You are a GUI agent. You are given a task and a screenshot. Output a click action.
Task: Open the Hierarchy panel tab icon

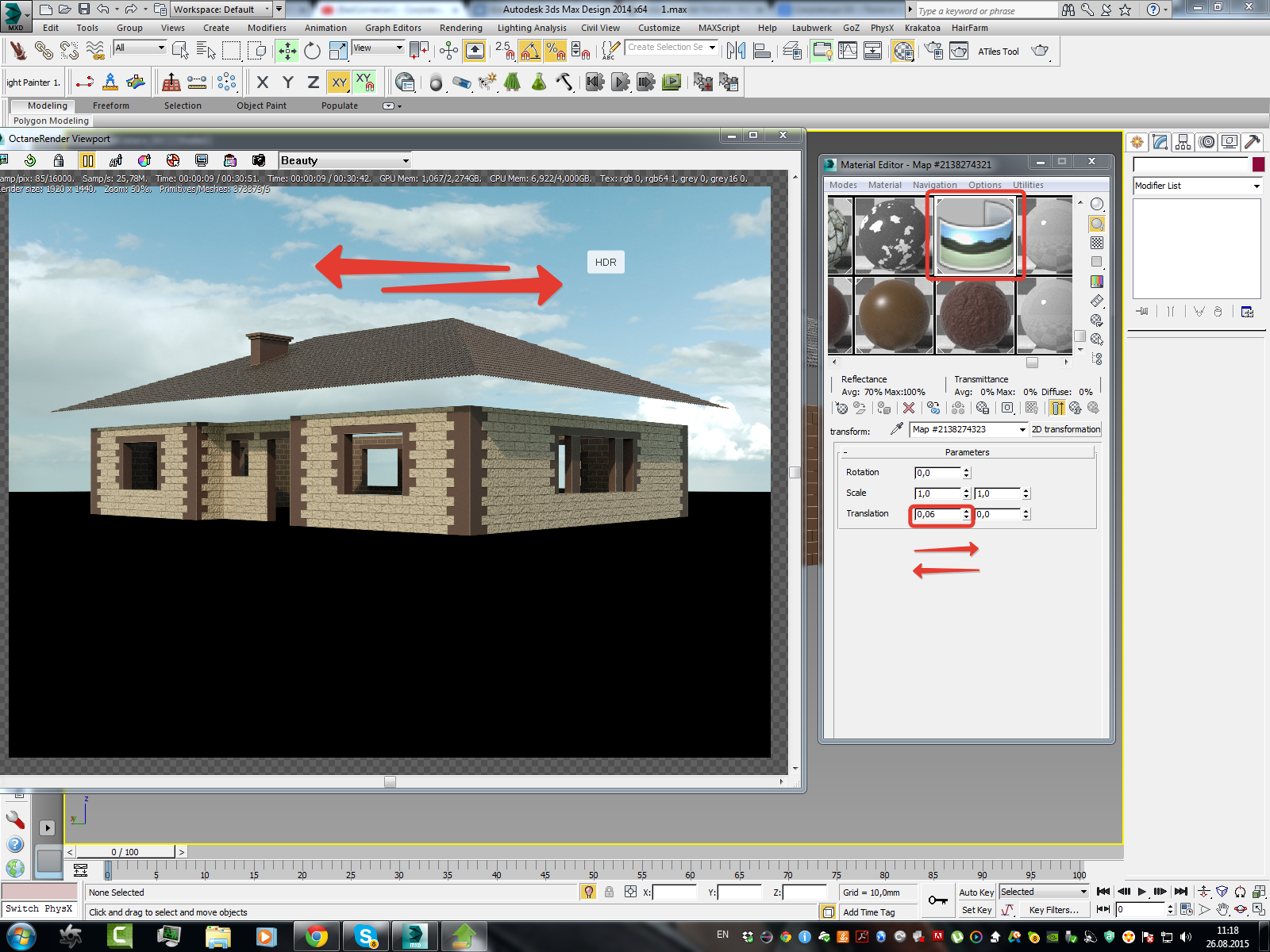1183,142
